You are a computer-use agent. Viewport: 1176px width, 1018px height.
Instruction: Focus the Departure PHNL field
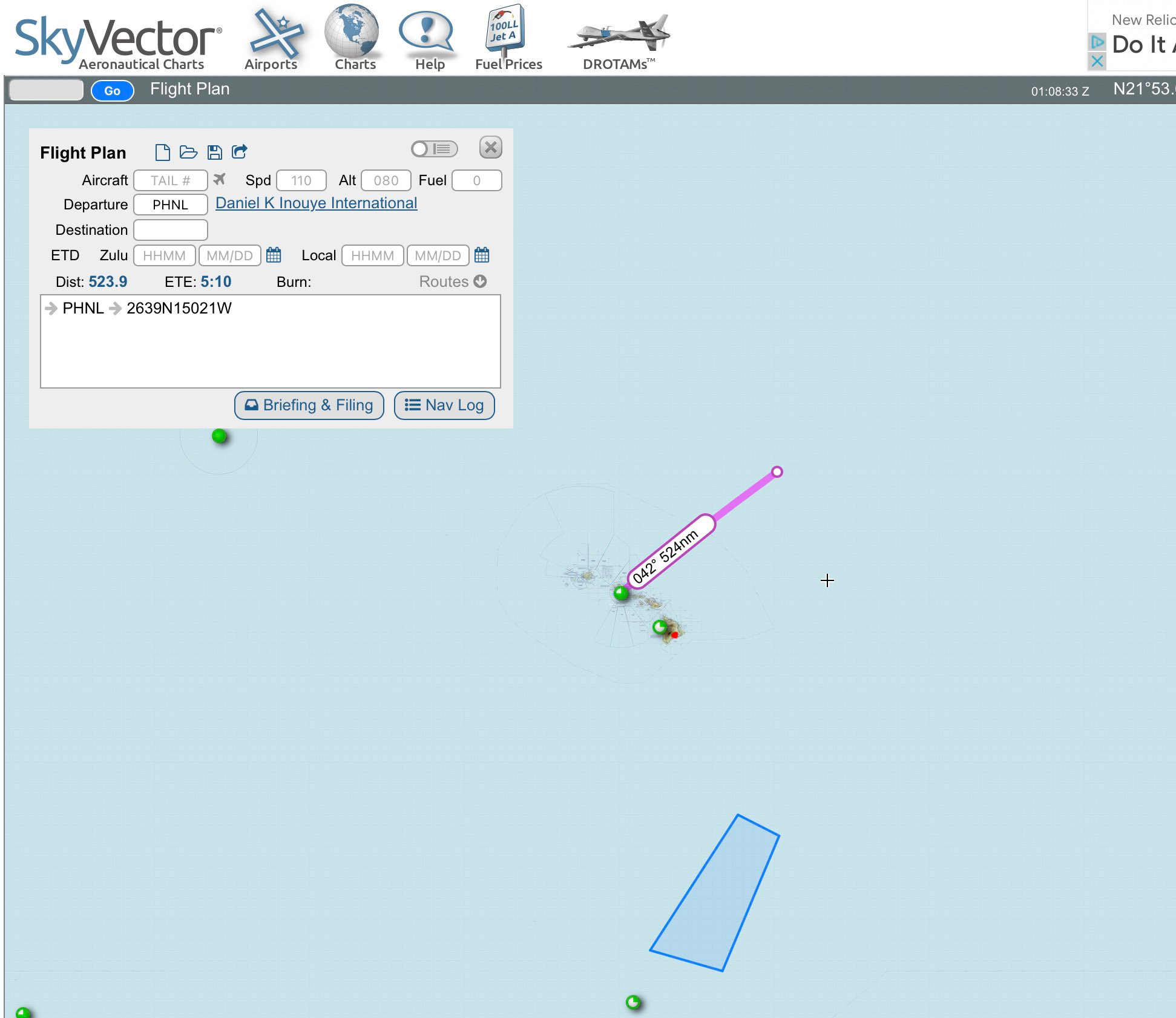171,205
